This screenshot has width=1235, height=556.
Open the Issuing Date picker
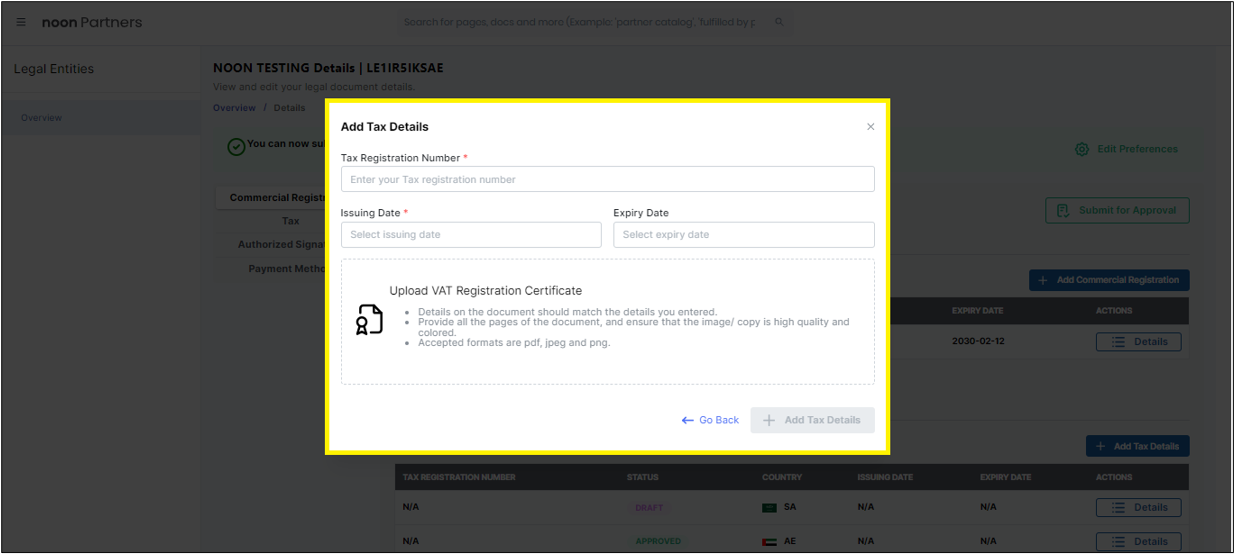pos(470,235)
